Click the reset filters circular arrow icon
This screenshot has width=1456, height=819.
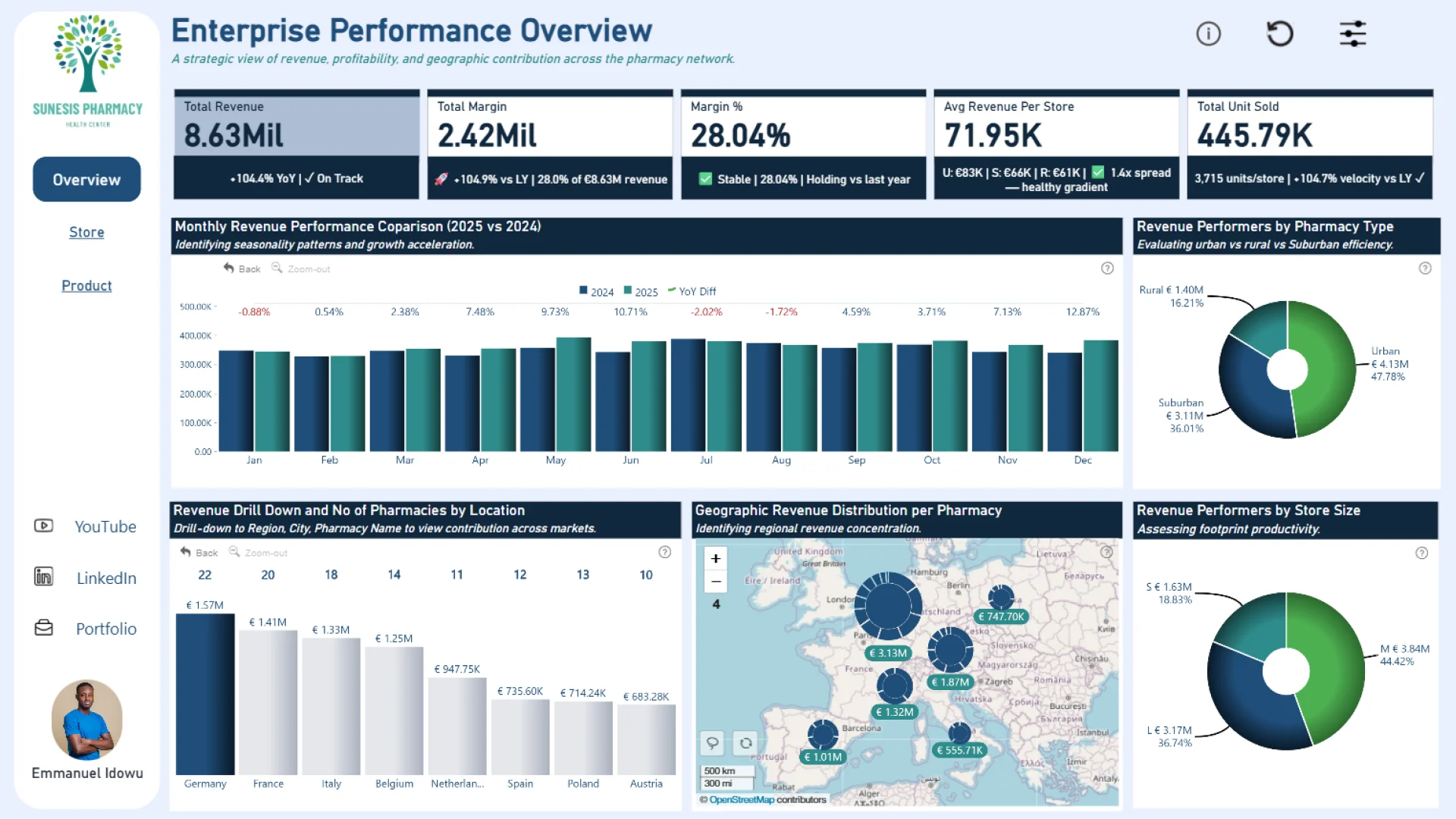point(1280,34)
